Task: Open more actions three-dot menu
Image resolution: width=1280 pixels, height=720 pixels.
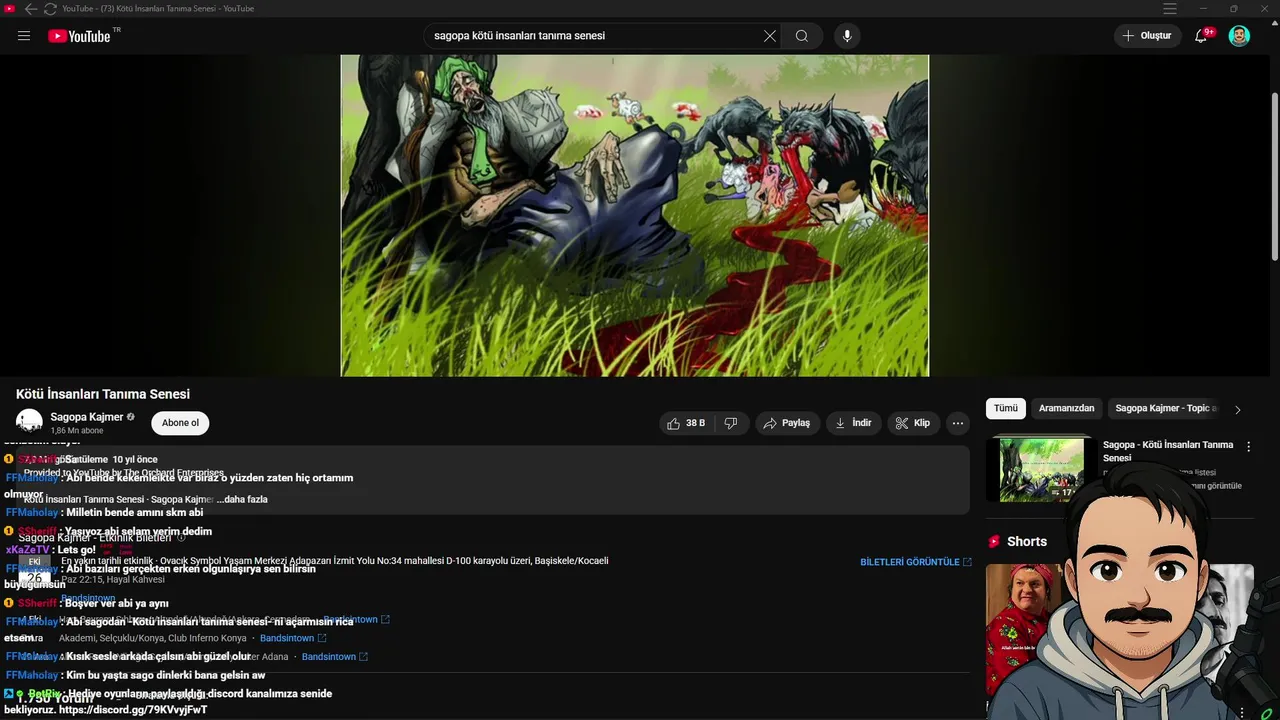Action: coord(958,423)
